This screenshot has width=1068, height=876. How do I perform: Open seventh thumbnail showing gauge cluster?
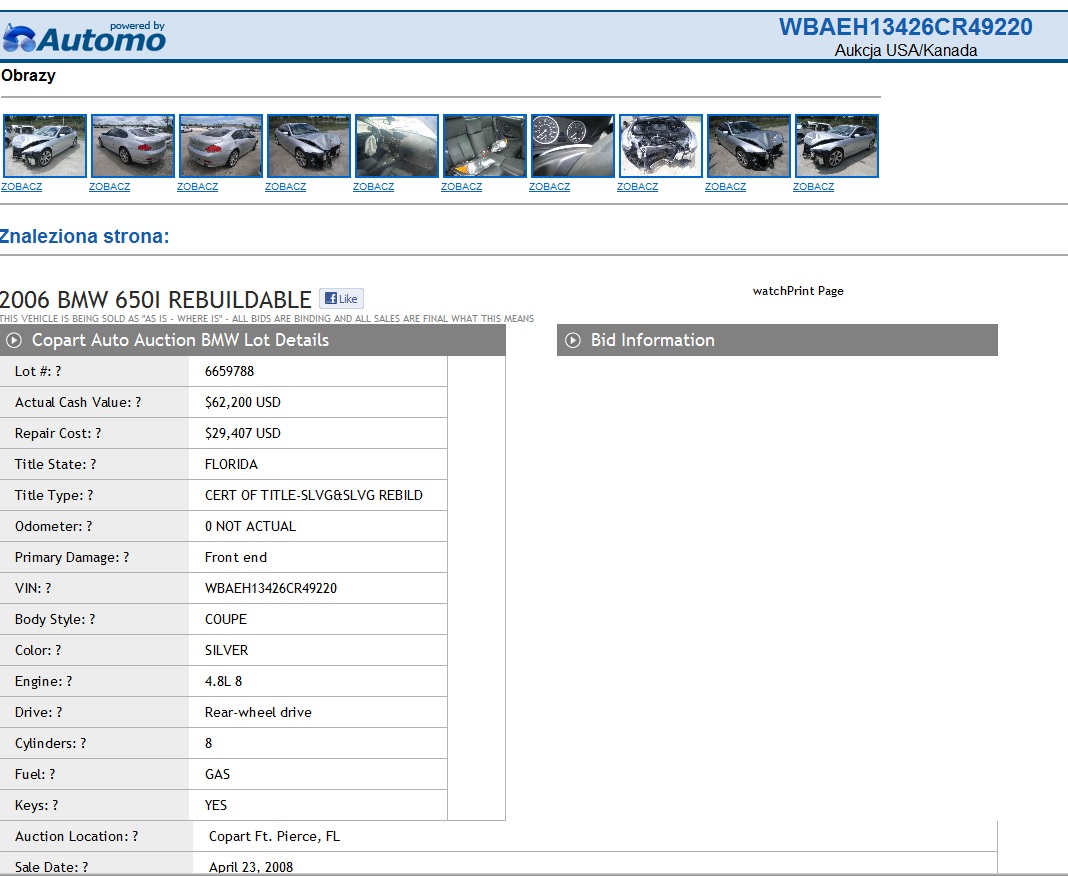[x=573, y=146]
